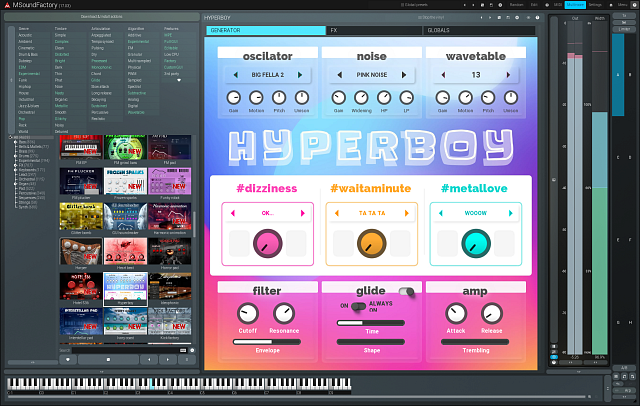The image size is (640, 406).
Task: Click the glide Time slider
Action: (x=371, y=323)
